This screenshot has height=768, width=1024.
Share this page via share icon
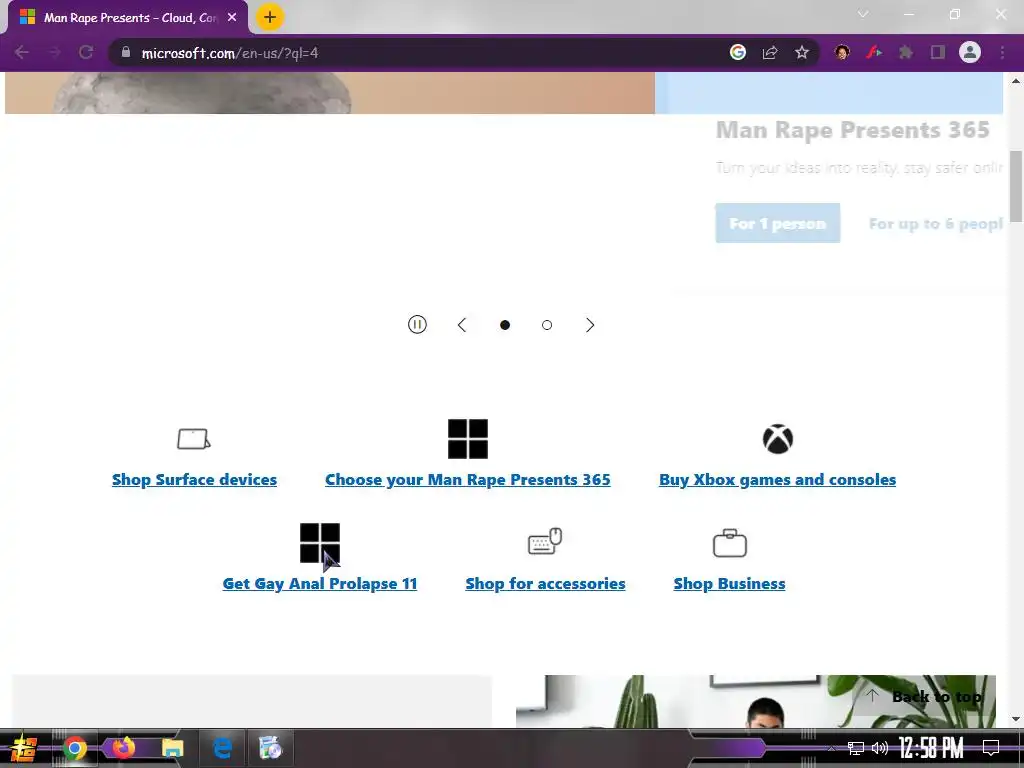tap(770, 52)
